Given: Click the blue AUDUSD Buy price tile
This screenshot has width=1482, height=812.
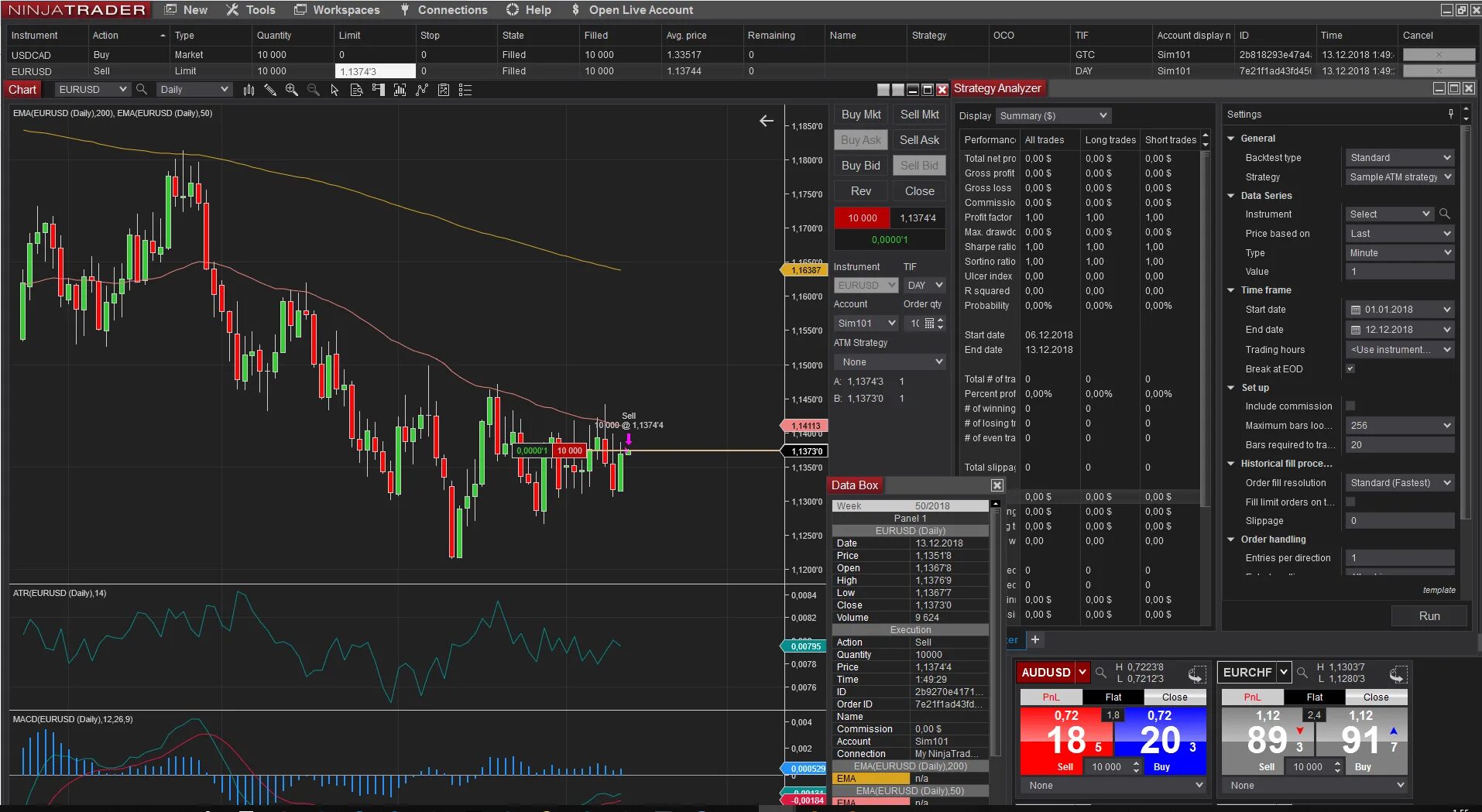Looking at the screenshot, I should click(x=1160, y=741).
